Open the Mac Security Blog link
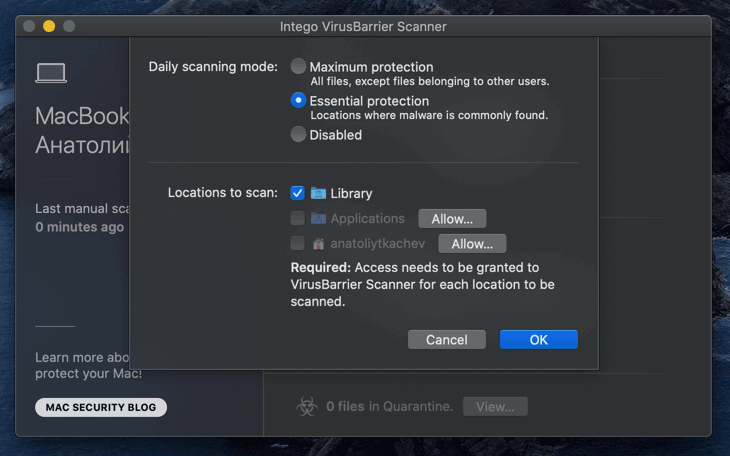The height and width of the screenshot is (456, 730). point(100,407)
